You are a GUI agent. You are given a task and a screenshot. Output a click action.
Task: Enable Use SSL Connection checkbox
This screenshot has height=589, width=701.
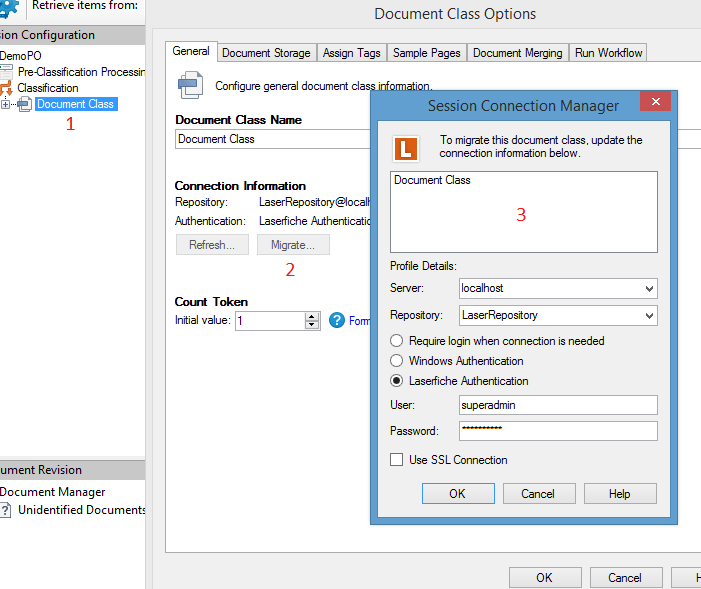point(397,460)
